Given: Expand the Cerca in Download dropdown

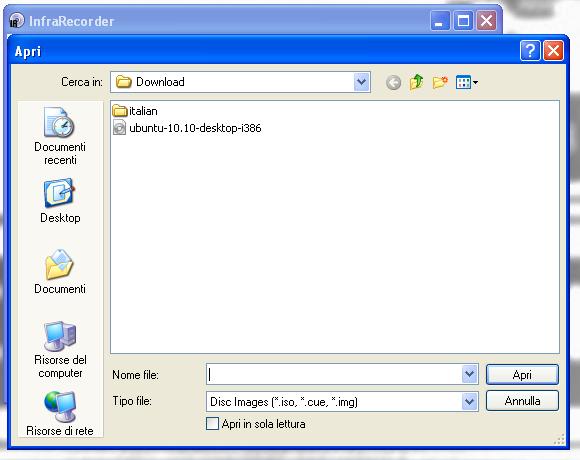Looking at the screenshot, I should (361, 82).
